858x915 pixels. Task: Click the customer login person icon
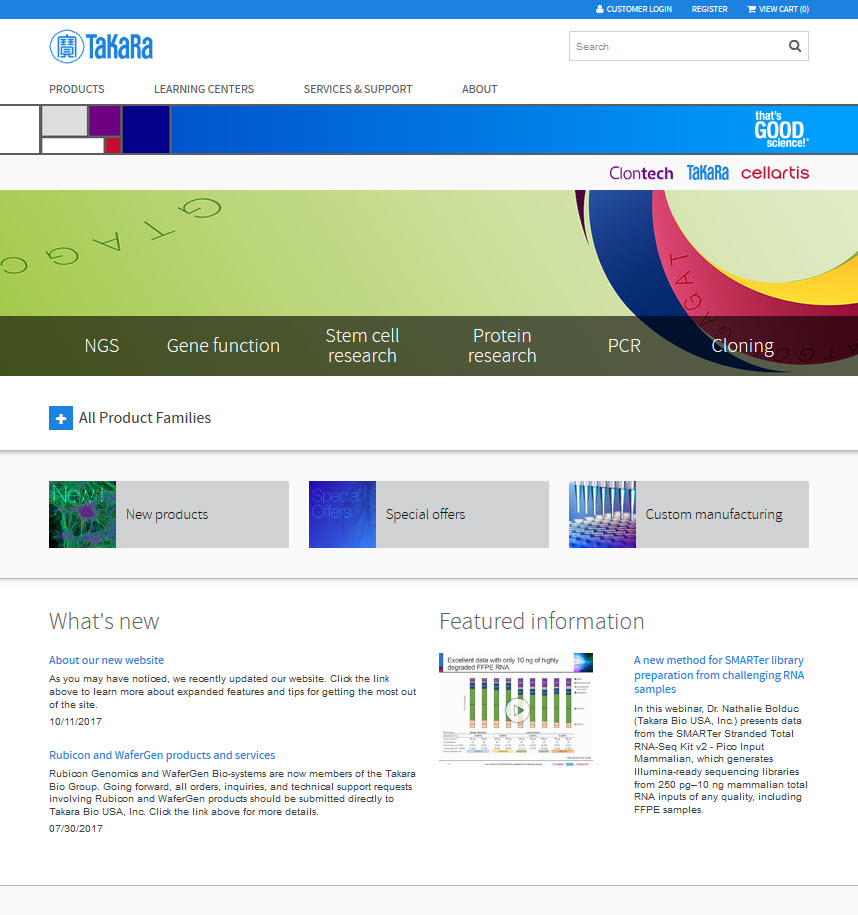point(599,9)
